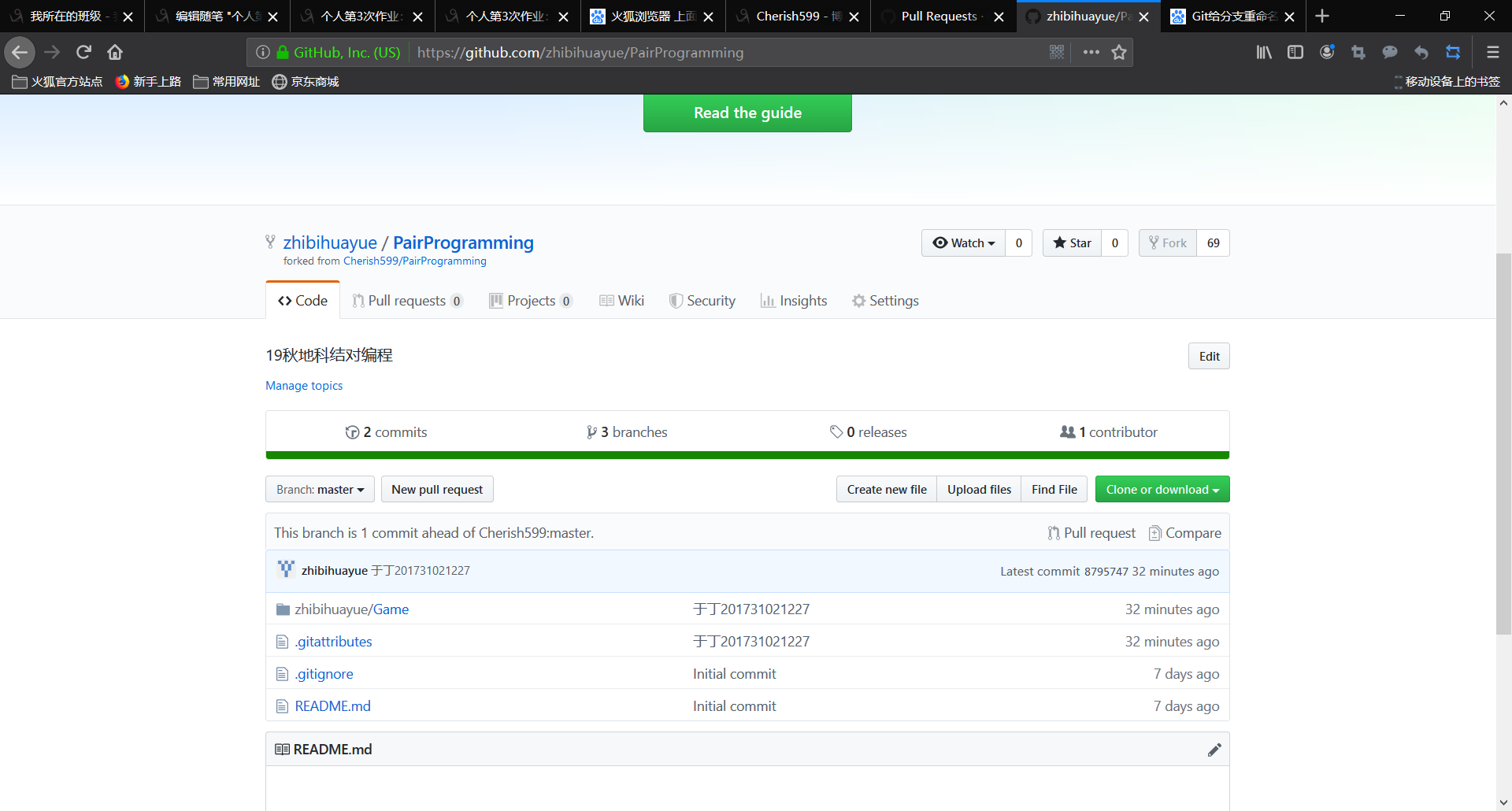Open the Firefox account icon
Image resolution: width=1512 pixels, height=811 pixels.
(x=1327, y=52)
